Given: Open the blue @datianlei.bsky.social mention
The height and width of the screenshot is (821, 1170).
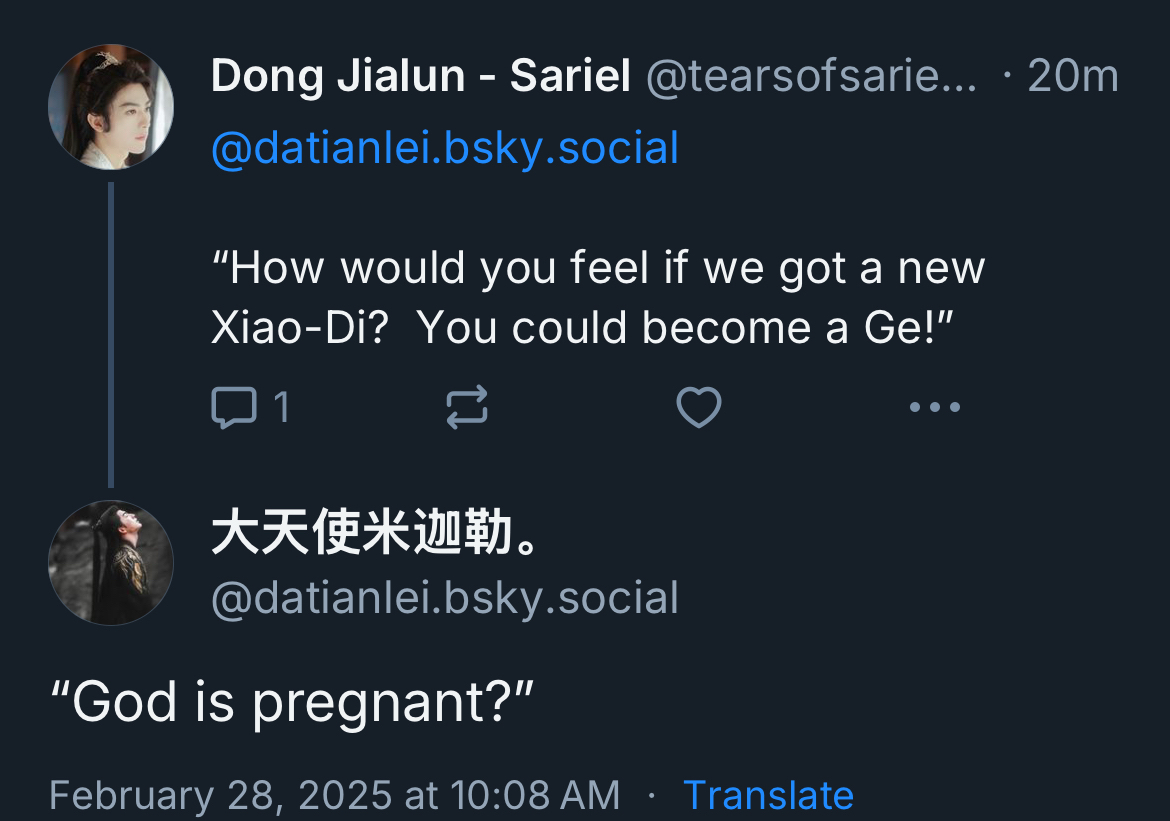Looking at the screenshot, I should tap(445, 148).
